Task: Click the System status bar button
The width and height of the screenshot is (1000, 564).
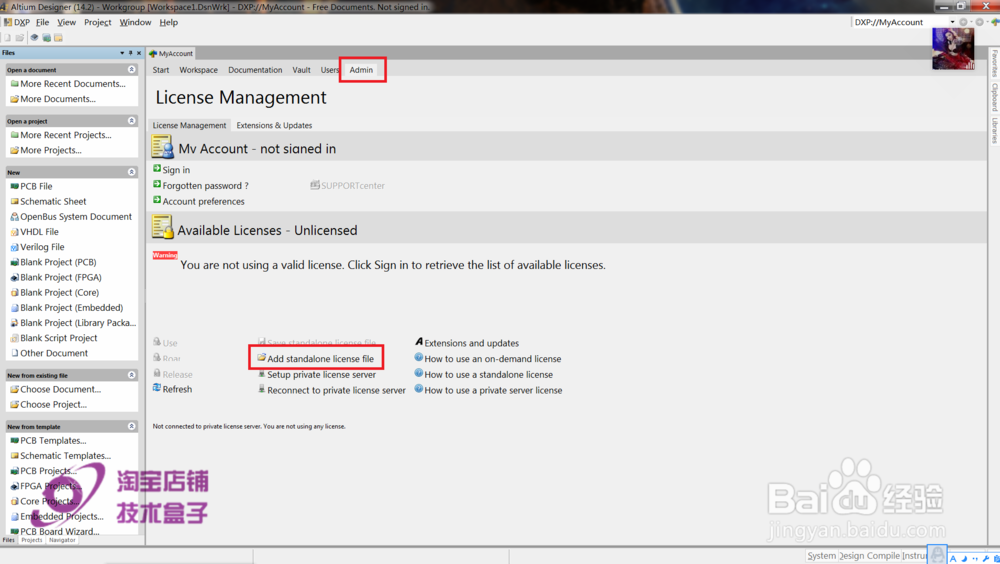Action: tap(821, 556)
